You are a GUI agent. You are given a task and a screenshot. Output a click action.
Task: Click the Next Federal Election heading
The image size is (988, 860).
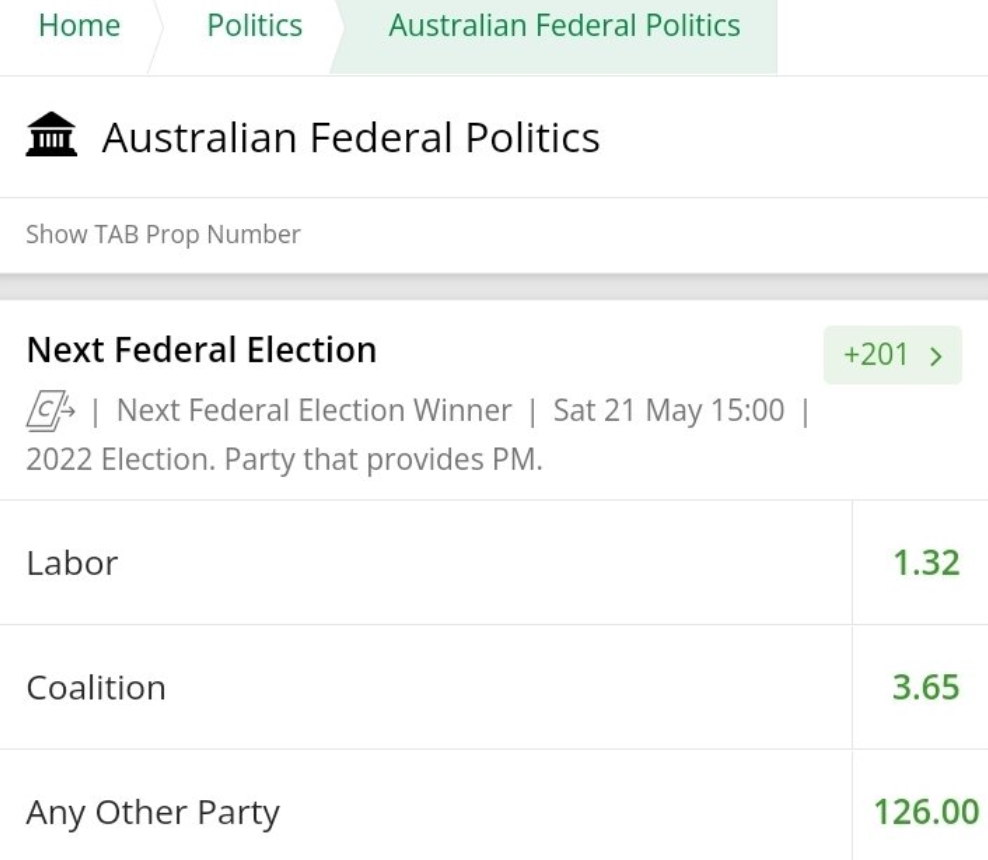point(202,350)
